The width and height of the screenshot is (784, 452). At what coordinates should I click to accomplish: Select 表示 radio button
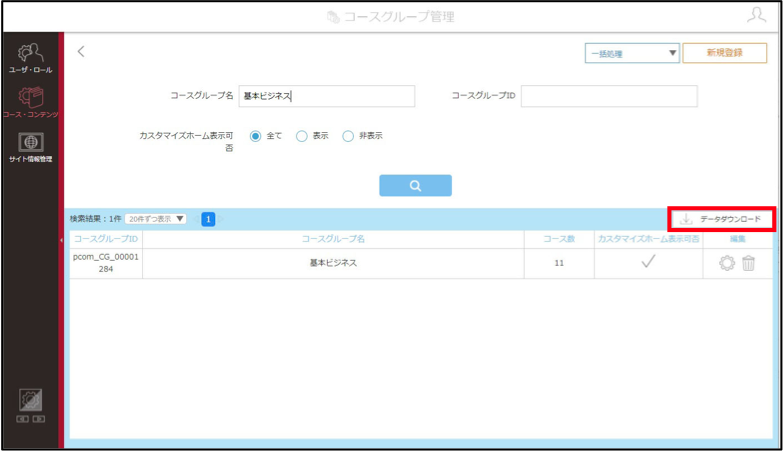[x=302, y=136]
